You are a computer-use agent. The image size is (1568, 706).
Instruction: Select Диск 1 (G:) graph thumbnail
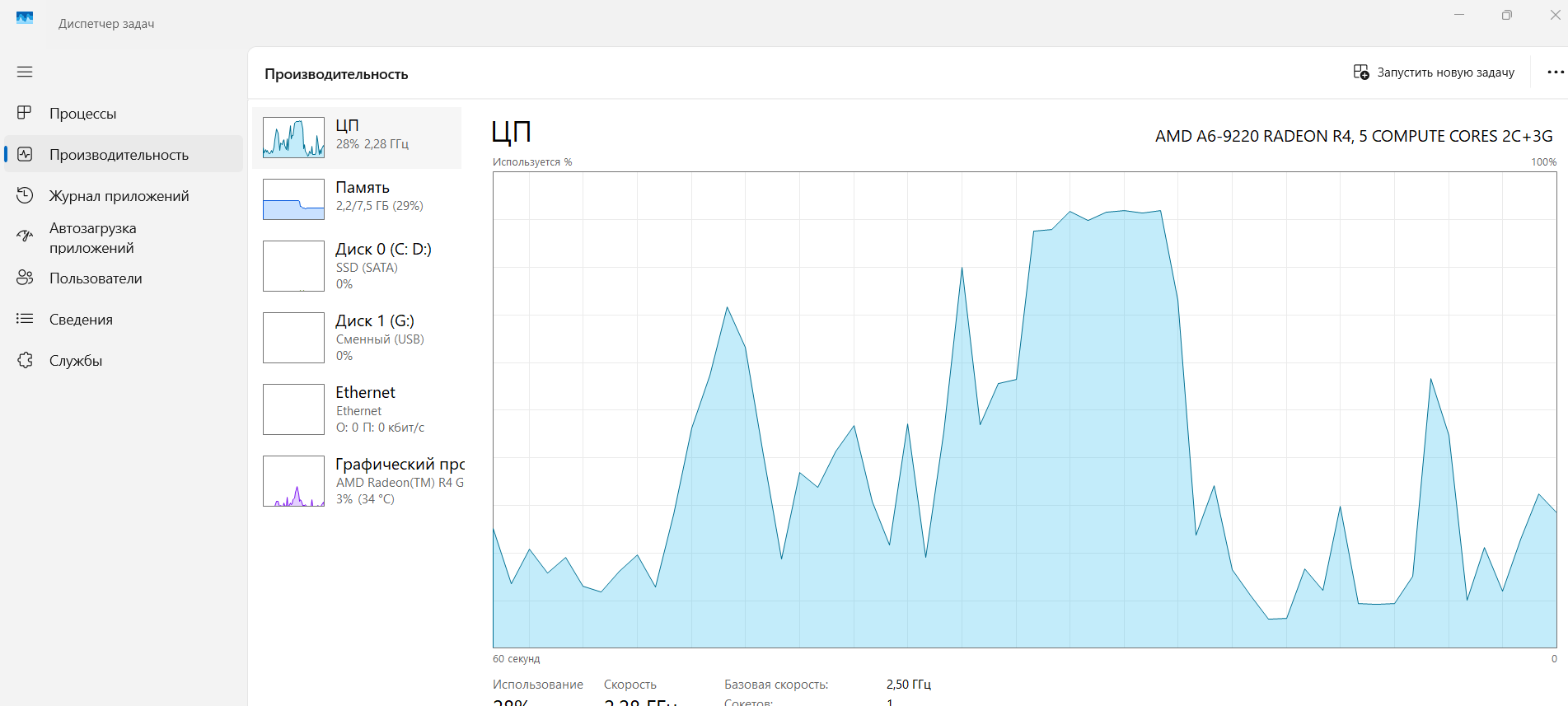tap(293, 338)
